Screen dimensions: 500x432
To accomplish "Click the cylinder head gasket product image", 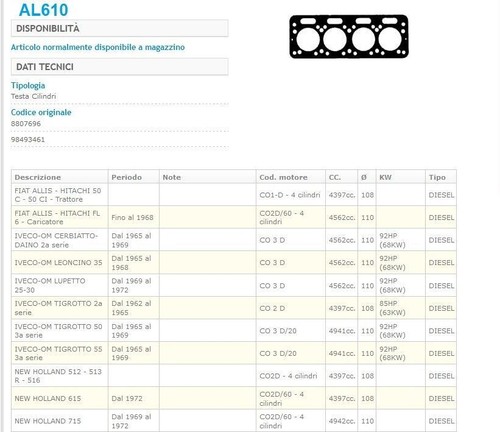I will (x=349, y=37).
